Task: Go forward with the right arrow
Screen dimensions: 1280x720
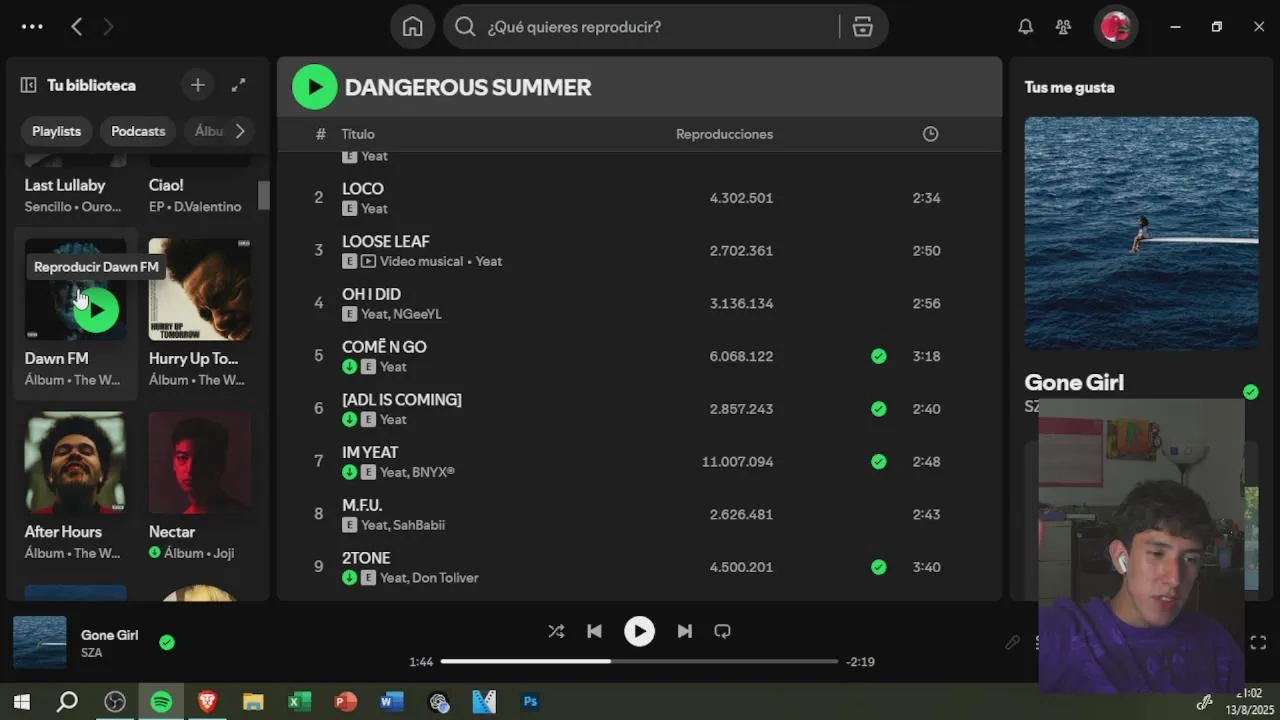Action: [108, 27]
